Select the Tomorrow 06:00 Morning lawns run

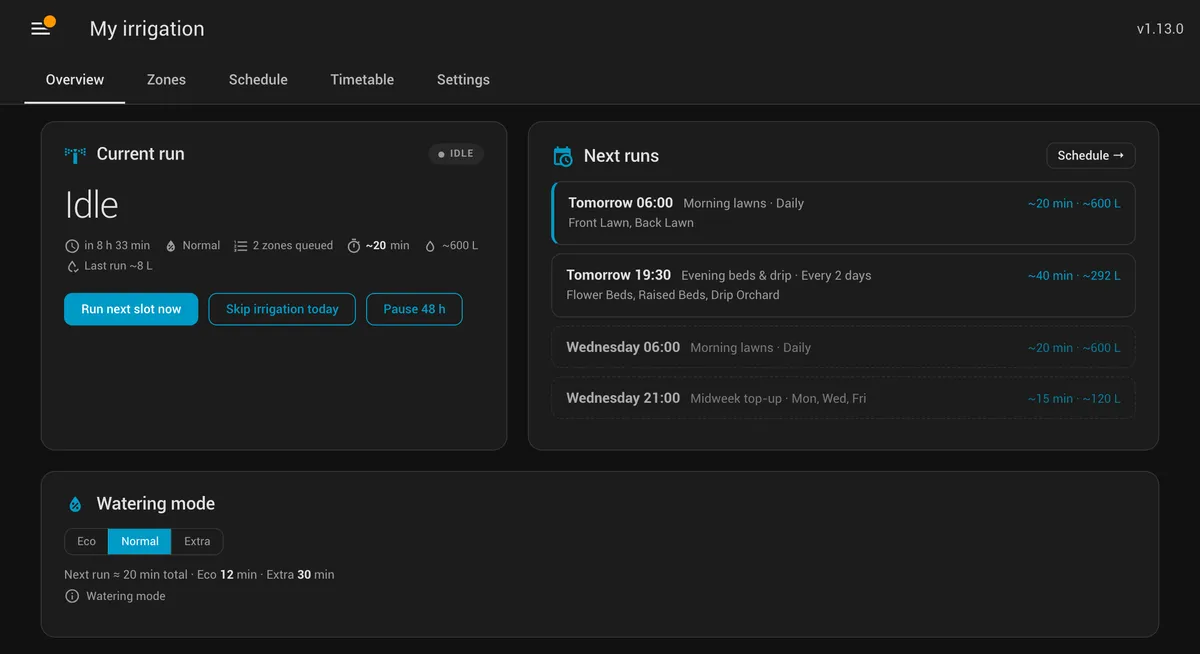click(843, 213)
